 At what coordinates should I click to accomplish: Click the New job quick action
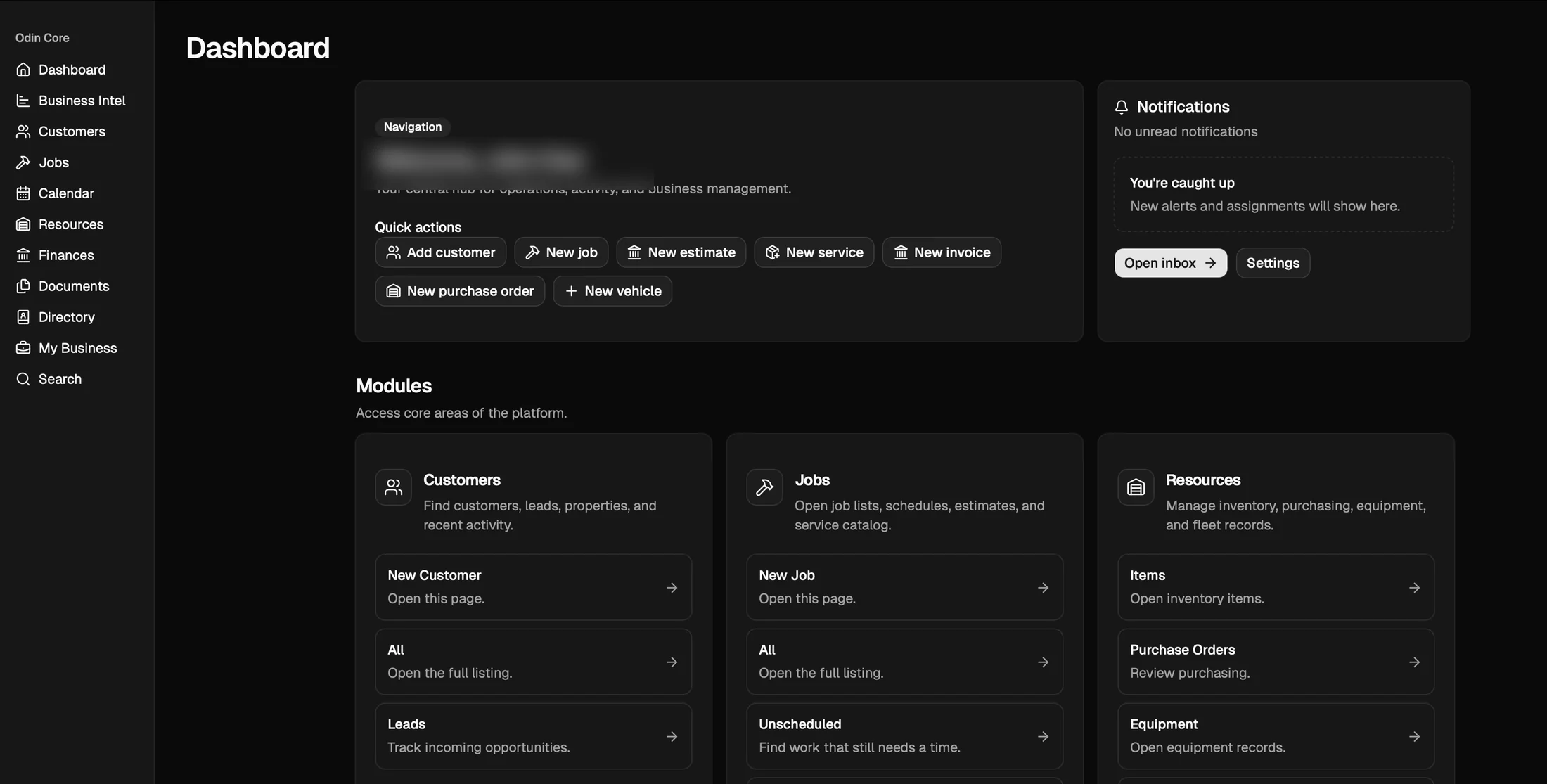coord(561,252)
